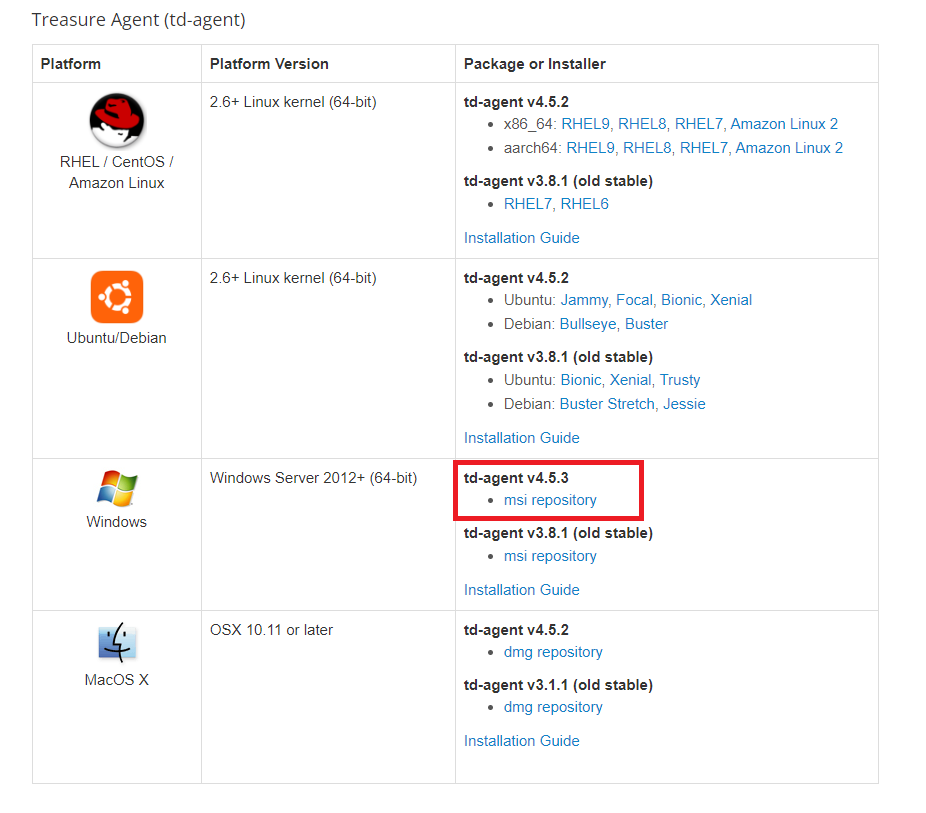
Task: Open Ubuntu Jammy package link
Action: click(584, 300)
